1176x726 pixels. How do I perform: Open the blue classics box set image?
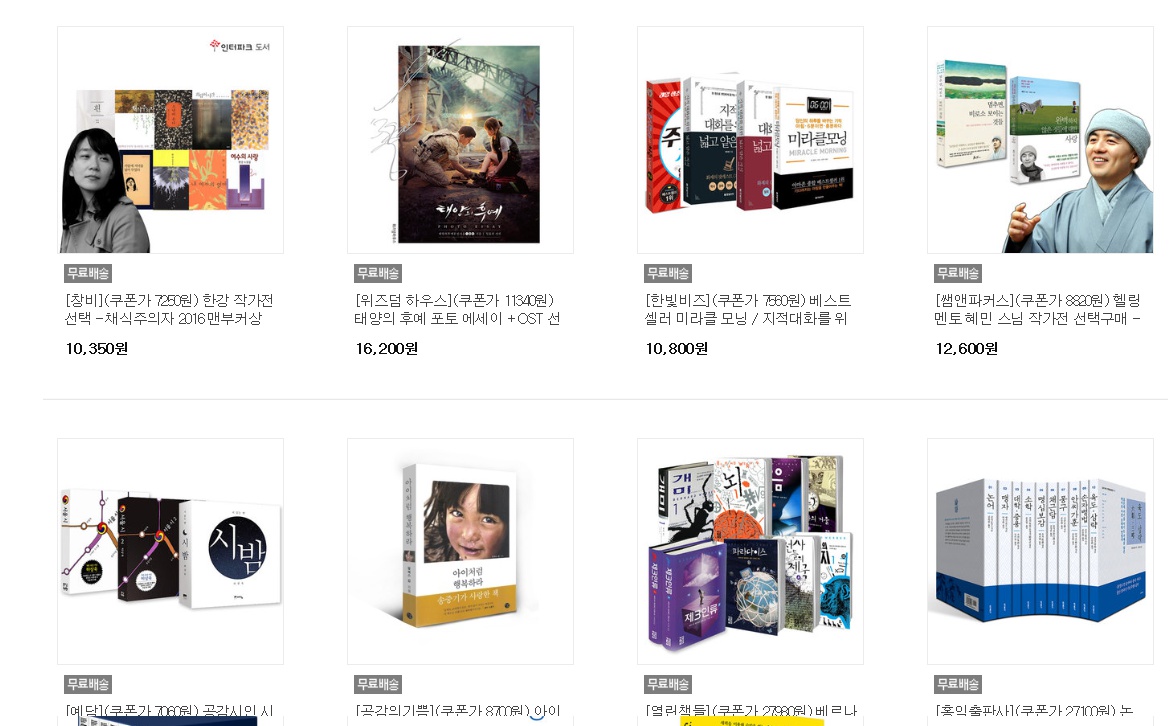point(1040,551)
